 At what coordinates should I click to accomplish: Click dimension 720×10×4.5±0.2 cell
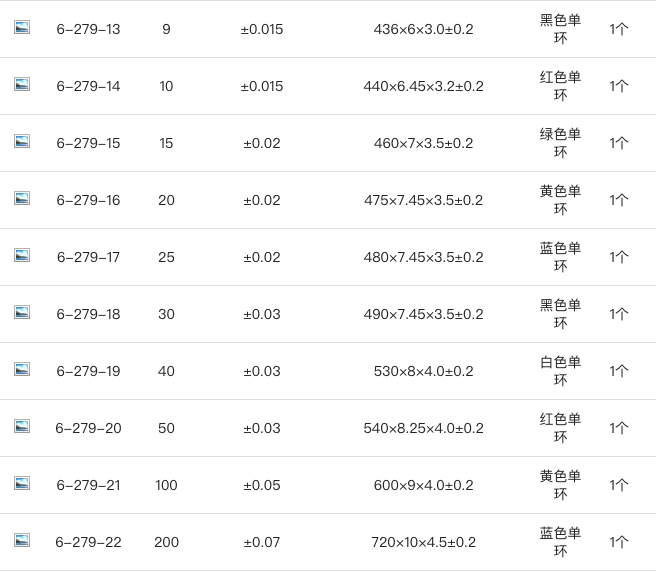423,542
